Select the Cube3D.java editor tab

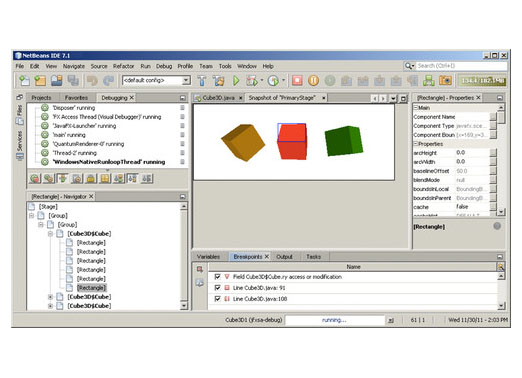pos(219,98)
